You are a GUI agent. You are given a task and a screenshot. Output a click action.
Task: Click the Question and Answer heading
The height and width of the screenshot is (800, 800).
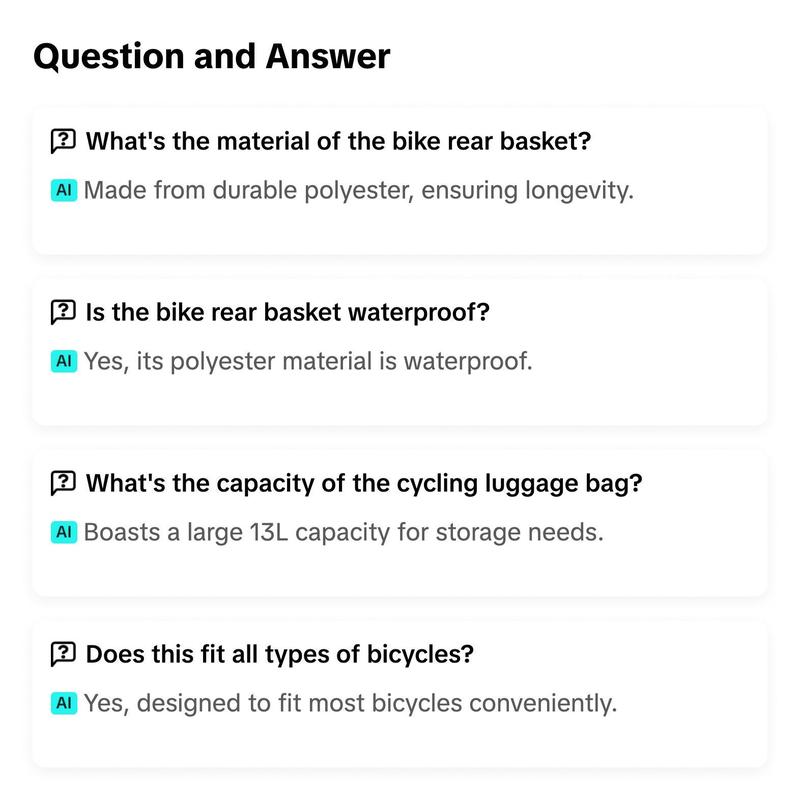pos(212,56)
